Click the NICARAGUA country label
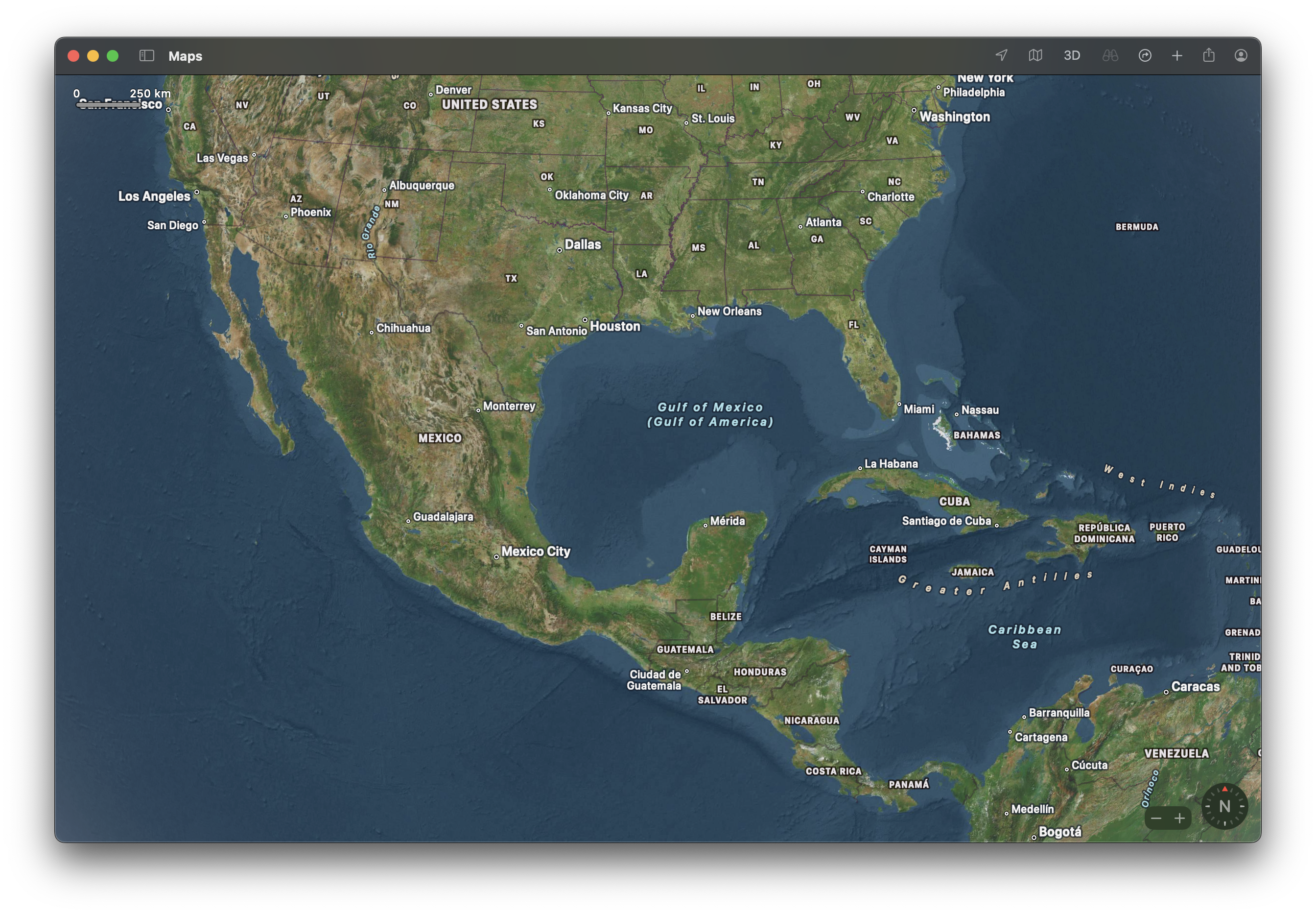The width and height of the screenshot is (1316, 915). (x=811, y=721)
